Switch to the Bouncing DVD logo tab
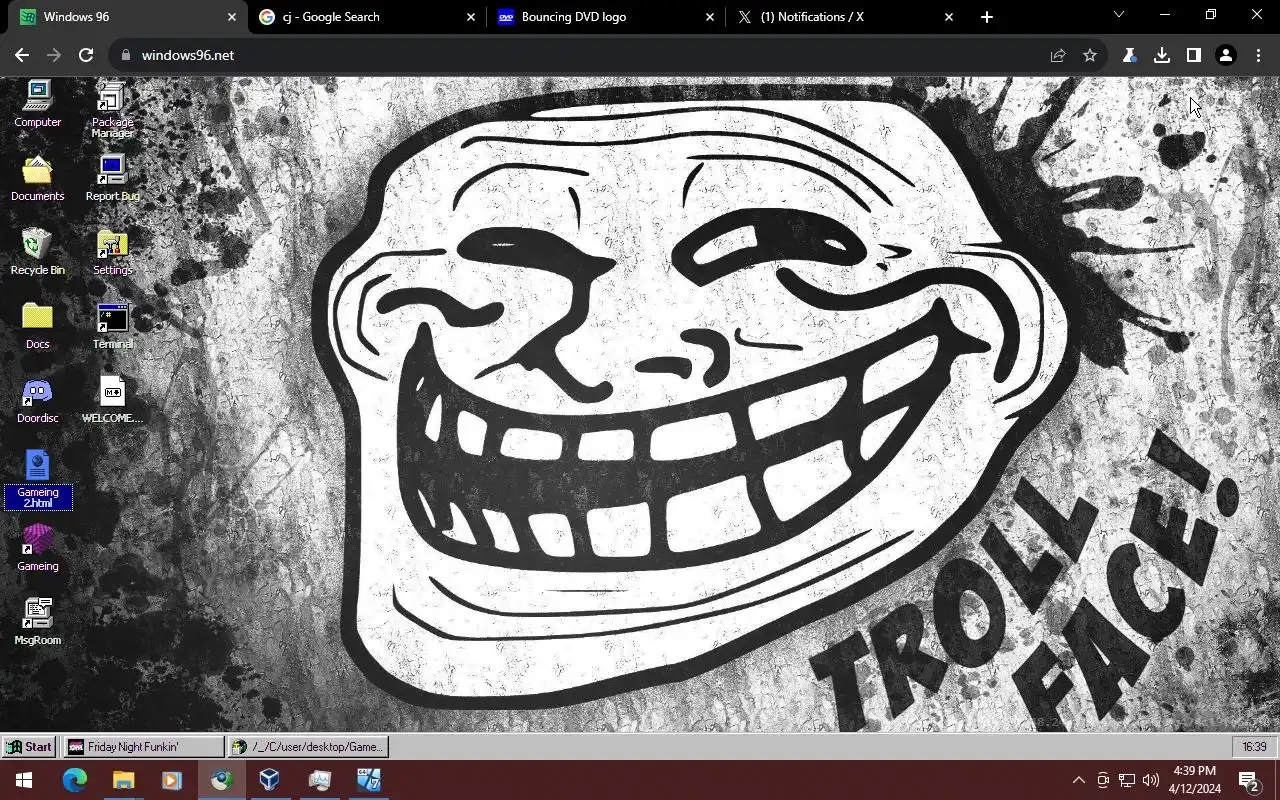The height and width of the screenshot is (800, 1280). click(605, 17)
